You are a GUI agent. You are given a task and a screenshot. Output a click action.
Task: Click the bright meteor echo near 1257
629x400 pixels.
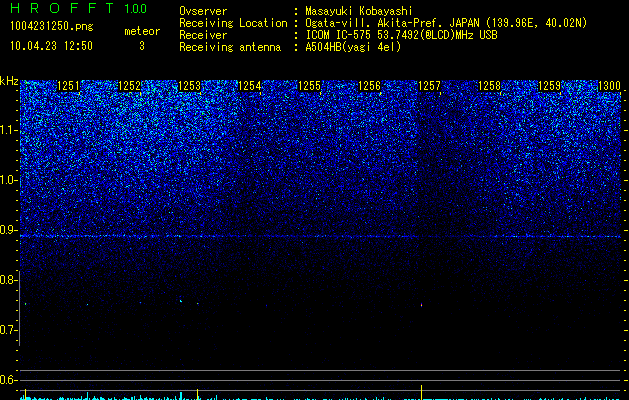point(422,305)
